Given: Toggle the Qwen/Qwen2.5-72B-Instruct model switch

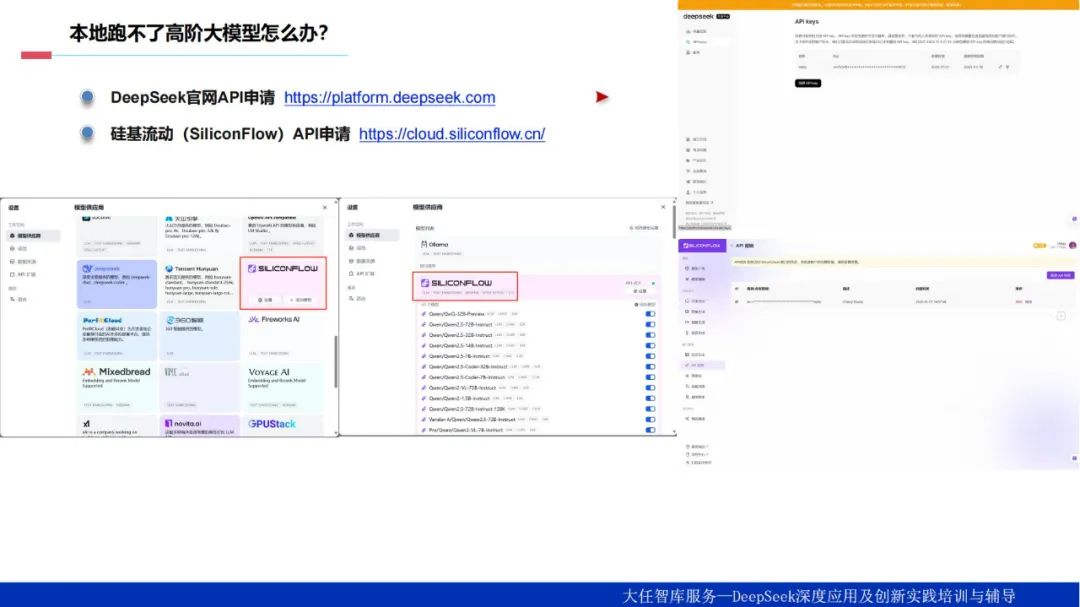Looking at the screenshot, I should (x=650, y=325).
